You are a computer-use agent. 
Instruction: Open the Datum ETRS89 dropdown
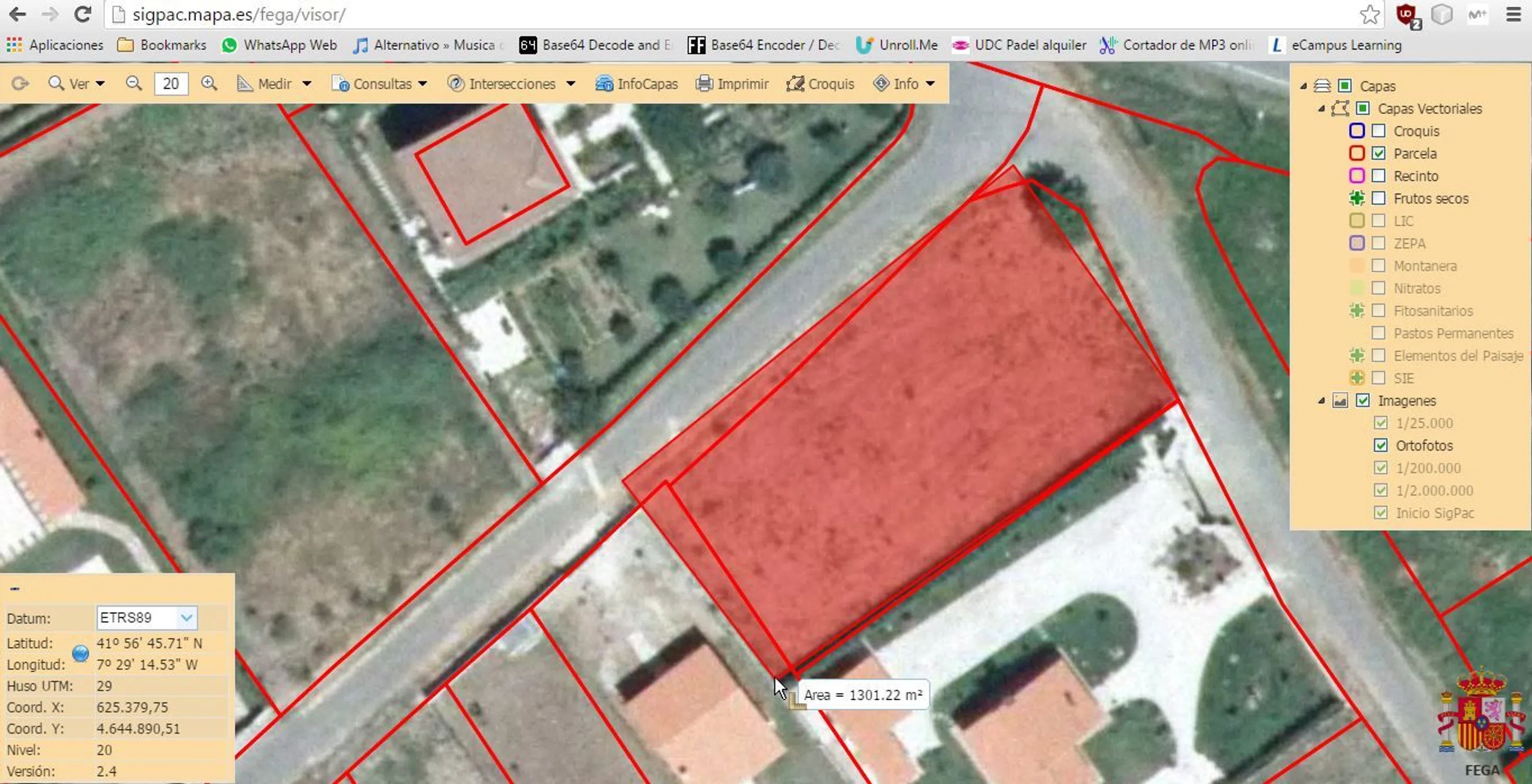point(186,617)
